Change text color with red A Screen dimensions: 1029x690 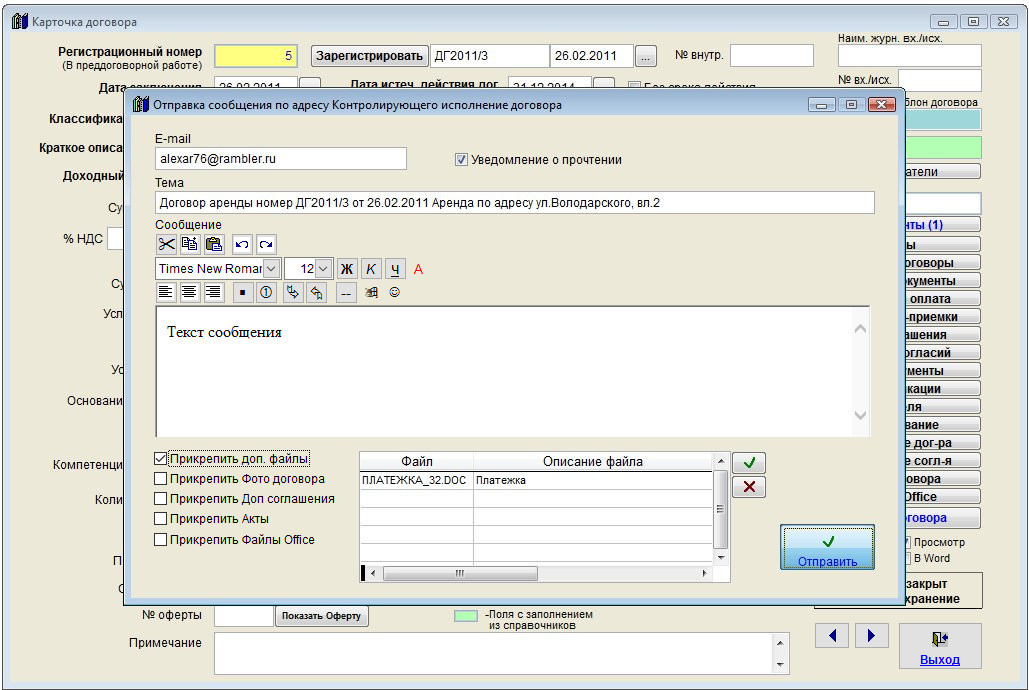click(419, 268)
